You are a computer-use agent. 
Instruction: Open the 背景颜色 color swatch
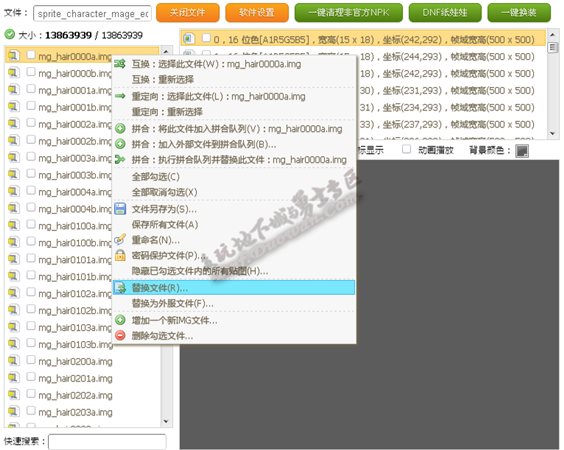tap(522, 150)
